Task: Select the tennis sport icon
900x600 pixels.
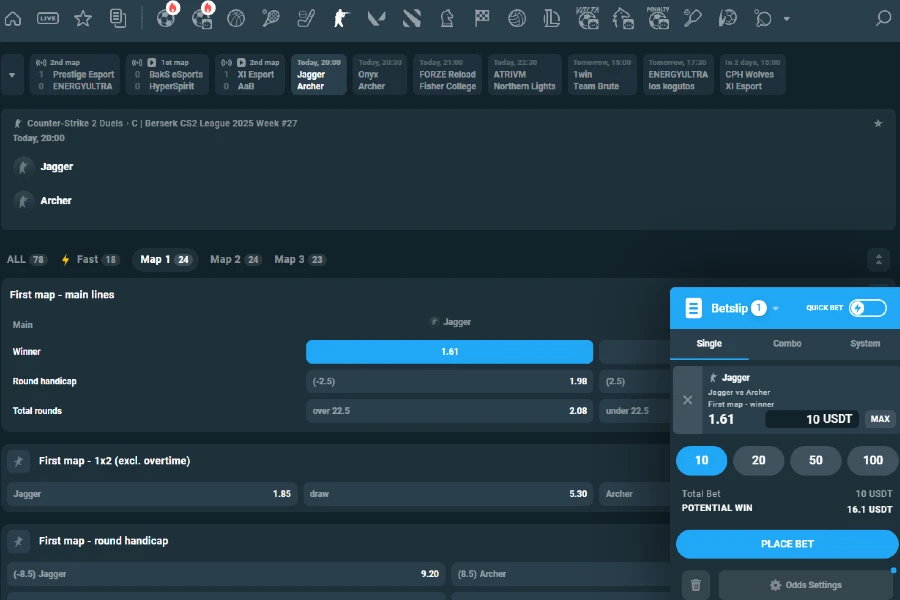Action: point(270,18)
